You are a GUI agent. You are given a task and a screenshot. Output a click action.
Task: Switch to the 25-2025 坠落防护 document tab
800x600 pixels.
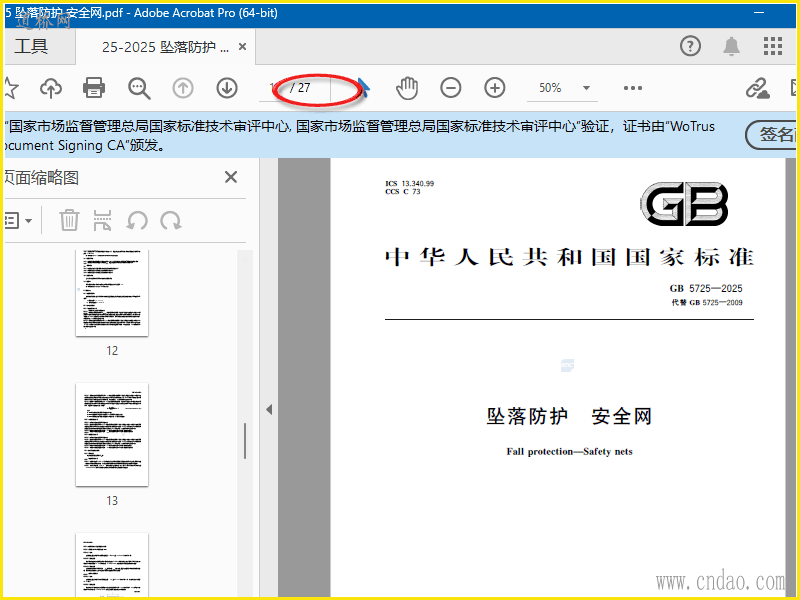click(165, 47)
